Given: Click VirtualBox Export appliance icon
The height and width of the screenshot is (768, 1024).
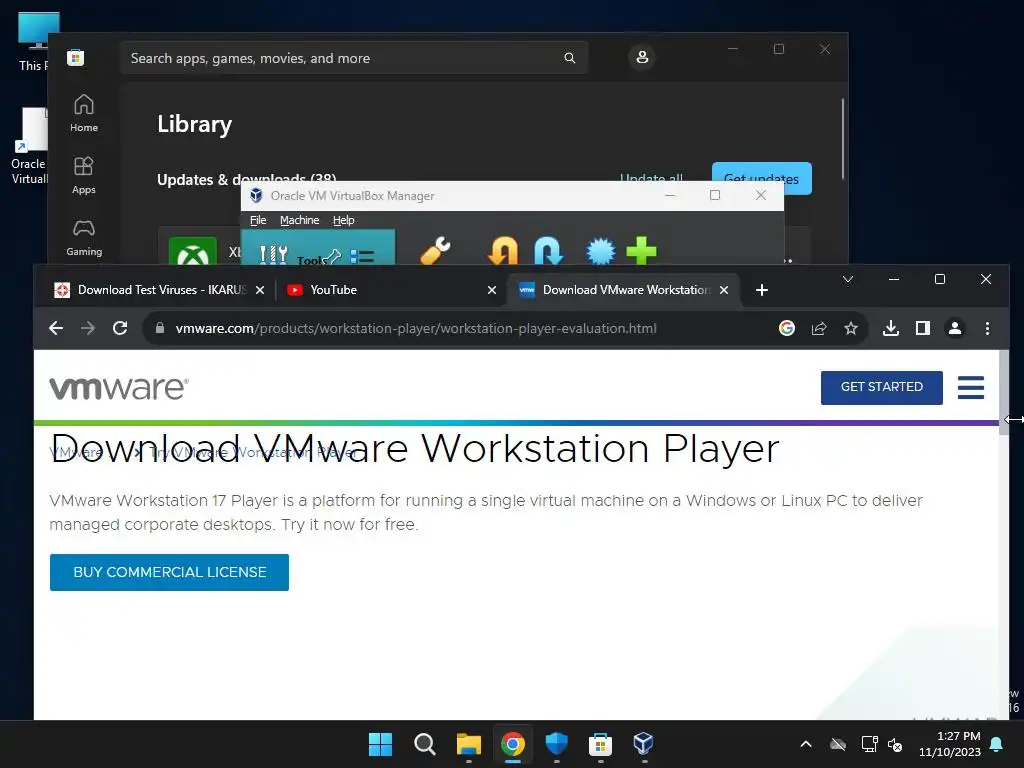Looking at the screenshot, I should [x=549, y=251].
